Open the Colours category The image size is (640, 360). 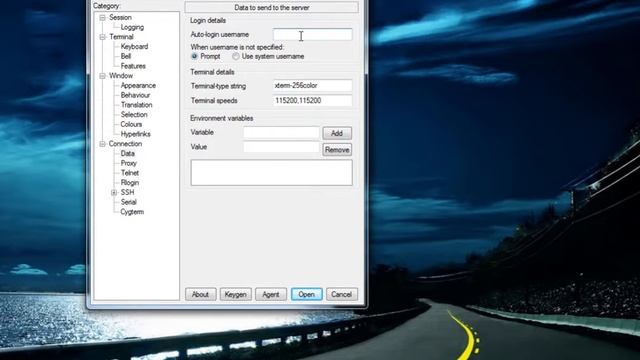pos(131,124)
